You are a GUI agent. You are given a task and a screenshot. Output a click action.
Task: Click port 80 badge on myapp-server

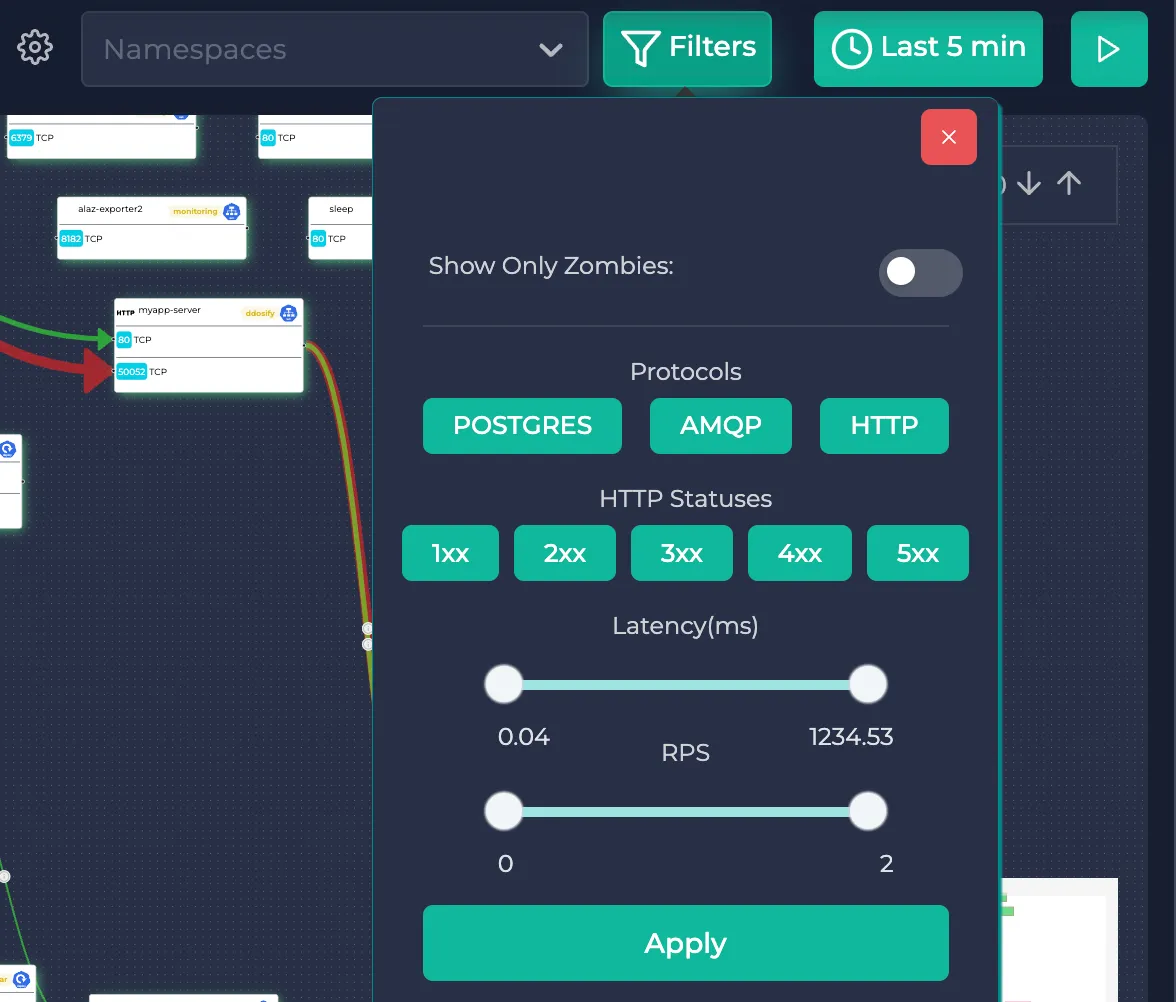[124, 340]
